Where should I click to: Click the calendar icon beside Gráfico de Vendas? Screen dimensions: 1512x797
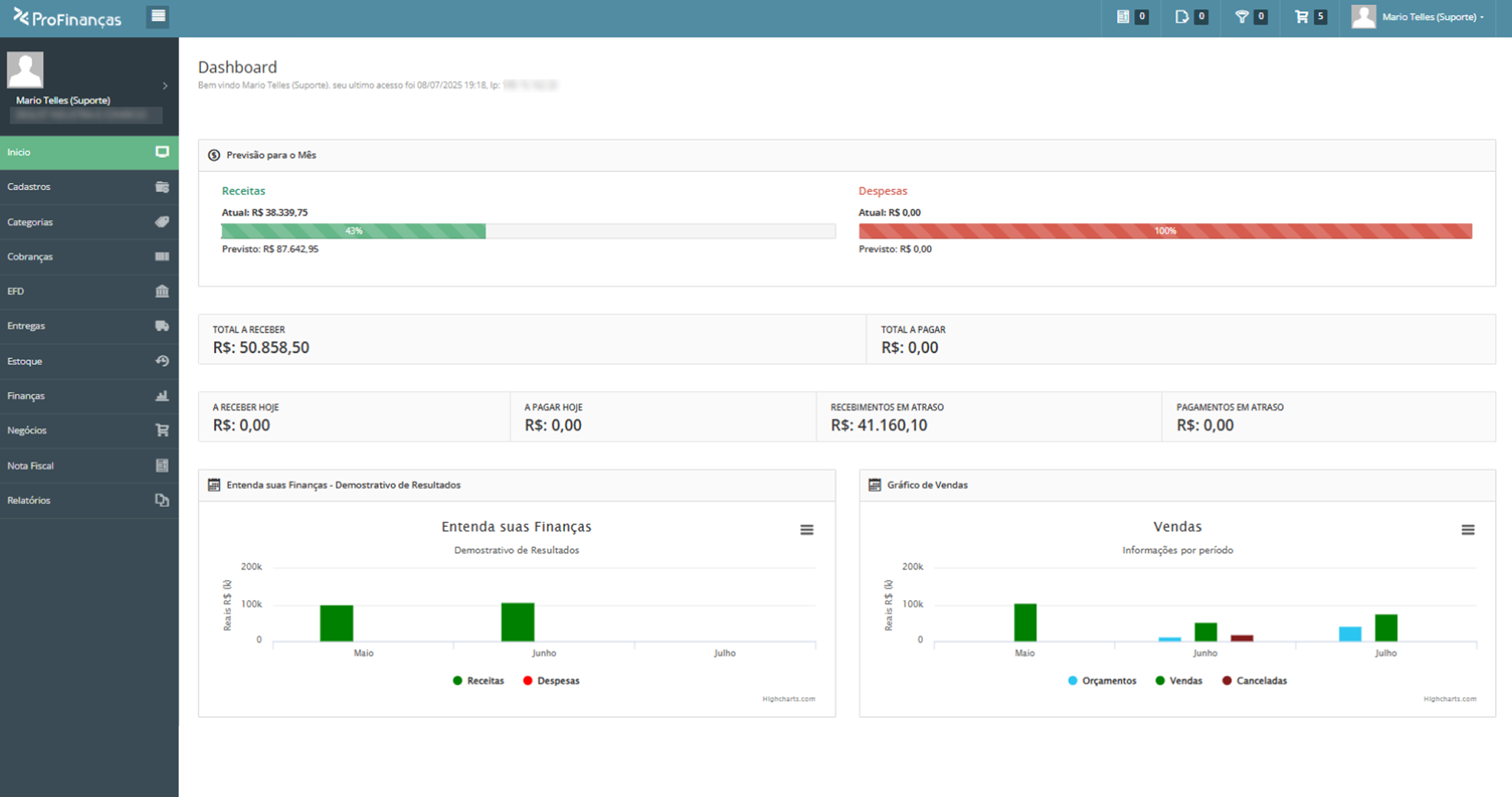[875, 485]
